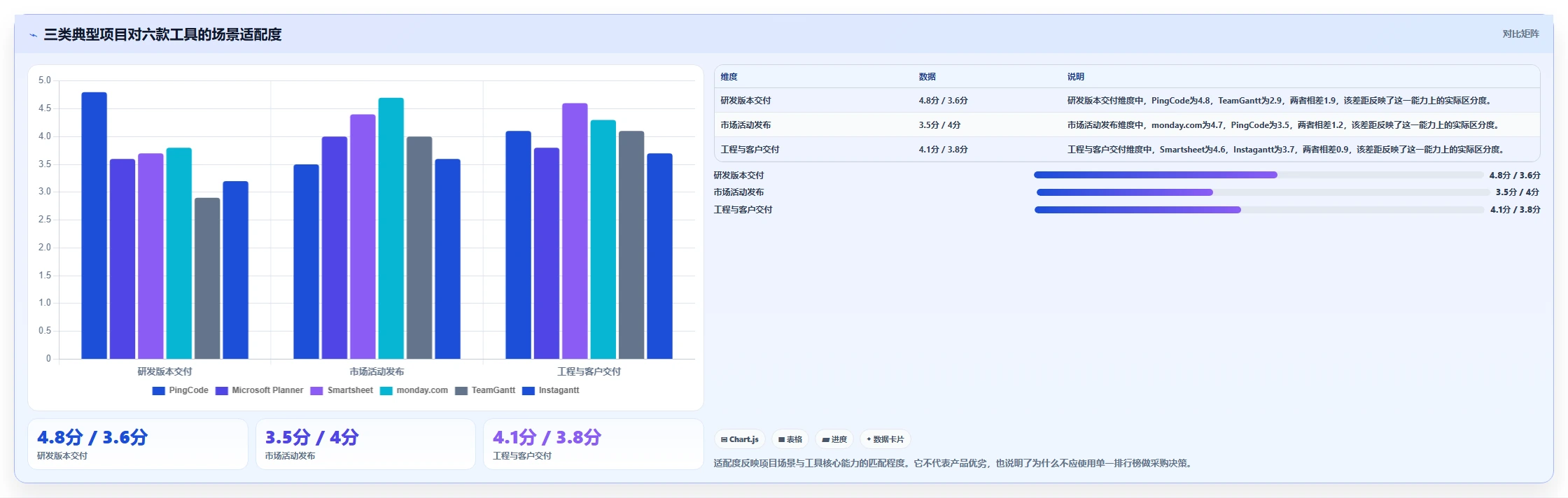Click the 市场活动发布 progress bar
Viewport: 1568px width, 498px height.
click(1263, 192)
